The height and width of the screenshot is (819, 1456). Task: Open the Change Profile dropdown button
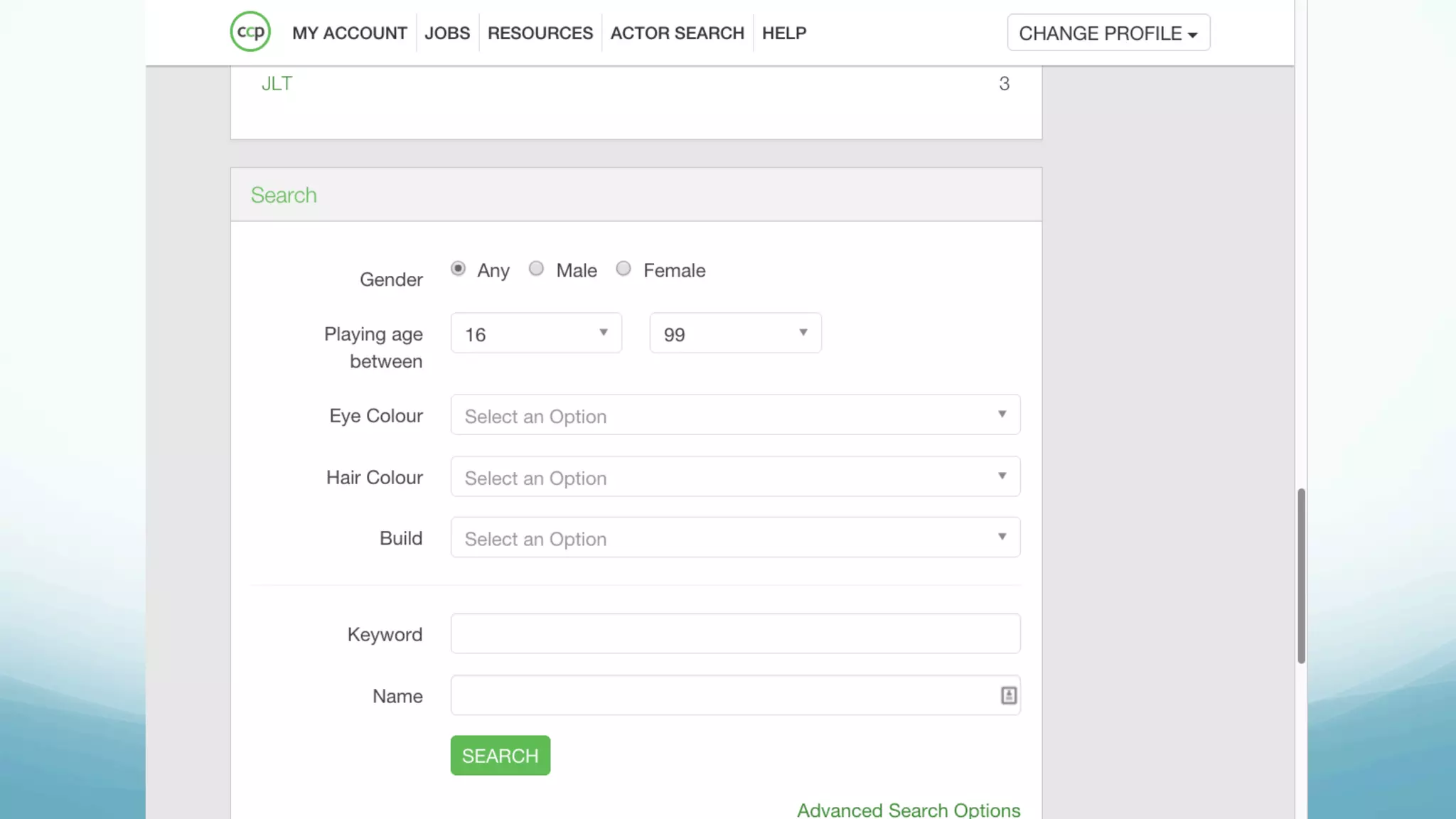pyautogui.click(x=1108, y=33)
